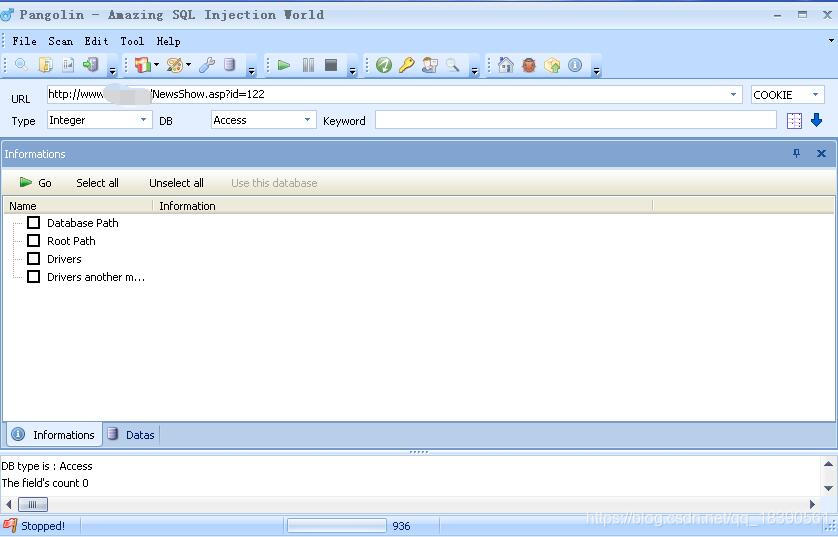
Task: Click the user with card toolbar icon
Action: [x=430, y=65]
